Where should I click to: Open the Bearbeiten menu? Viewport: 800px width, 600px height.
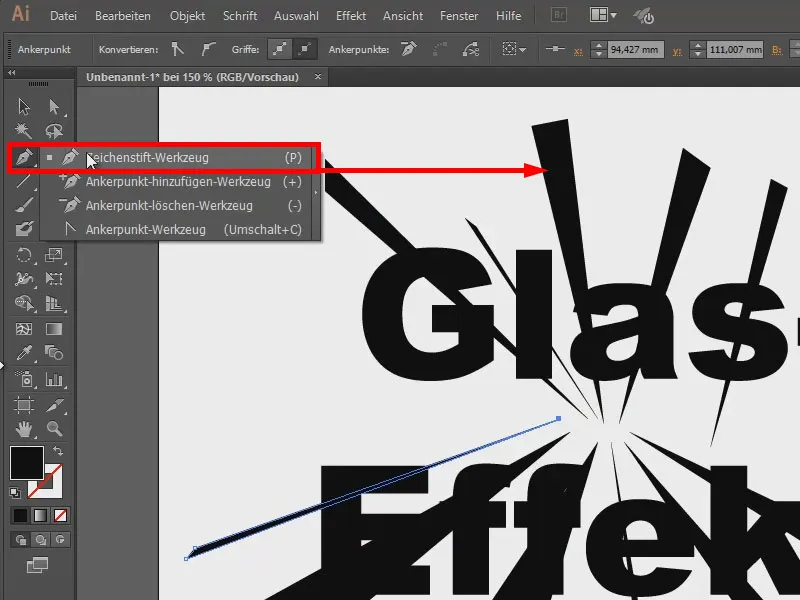[122, 16]
